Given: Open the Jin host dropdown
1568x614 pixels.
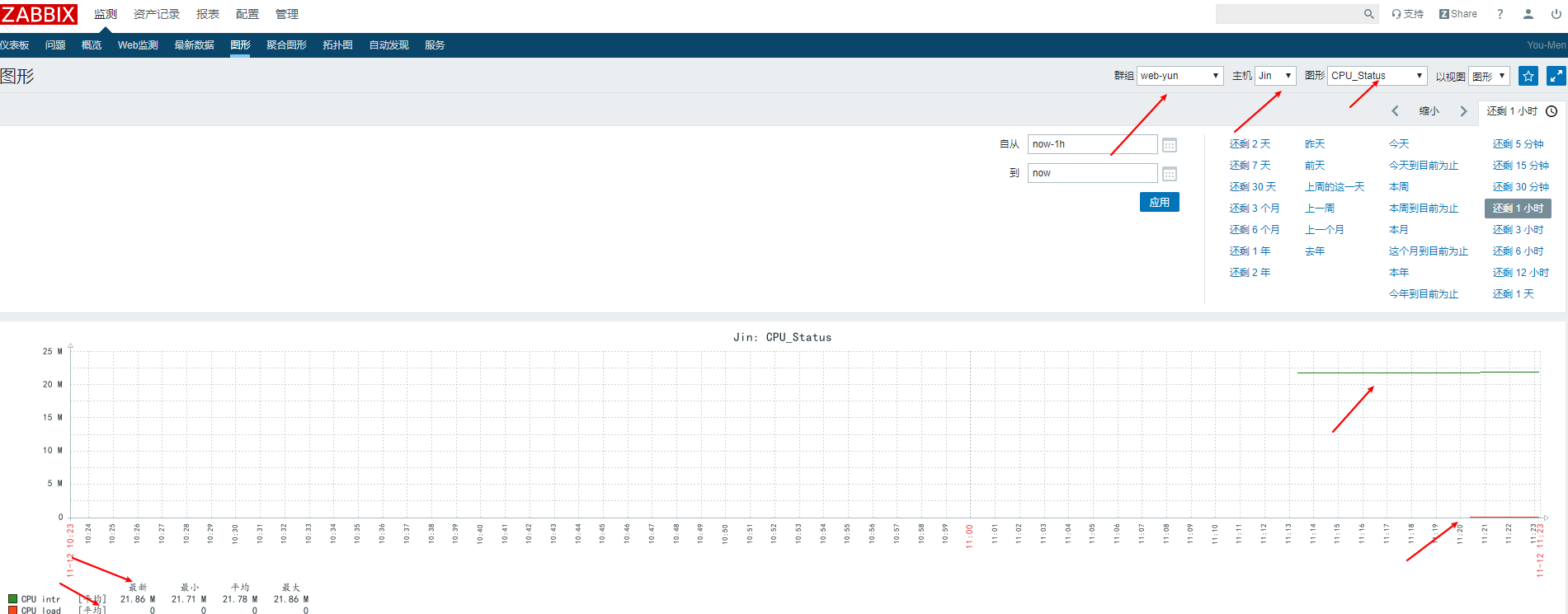Looking at the screenshot, I should point(1275,76).
